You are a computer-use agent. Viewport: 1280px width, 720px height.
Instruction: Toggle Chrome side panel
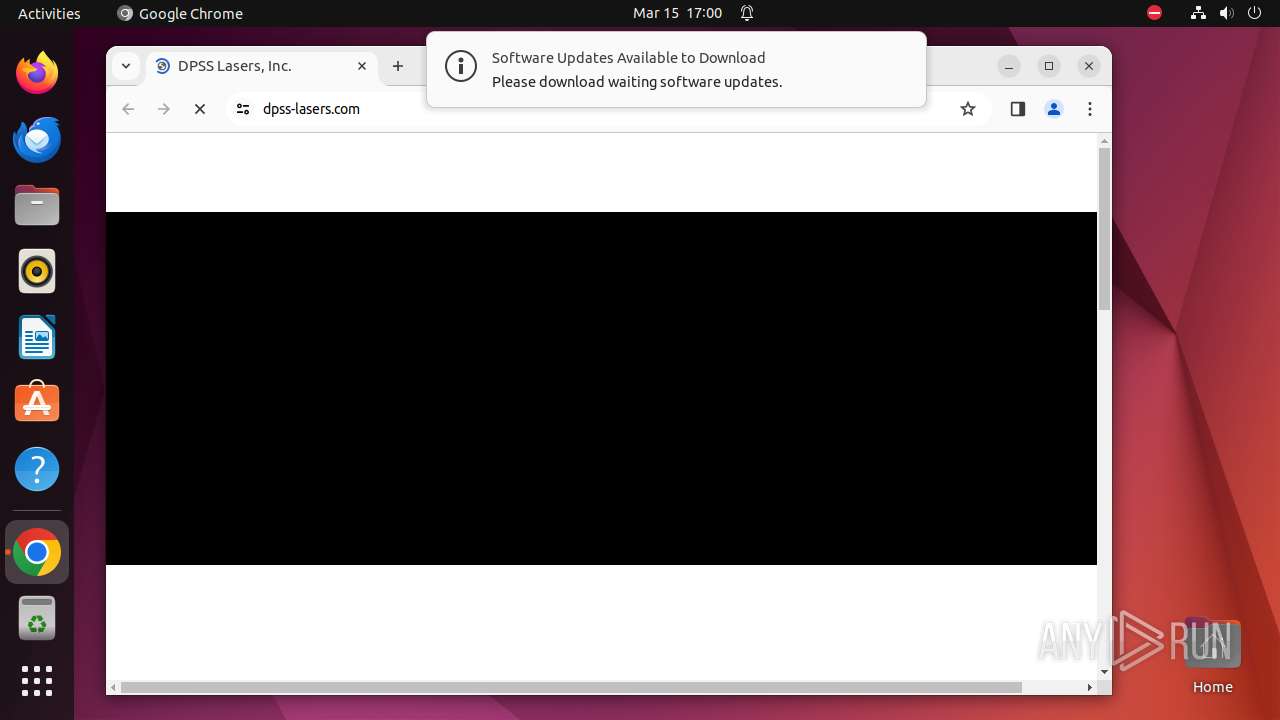1018,109
